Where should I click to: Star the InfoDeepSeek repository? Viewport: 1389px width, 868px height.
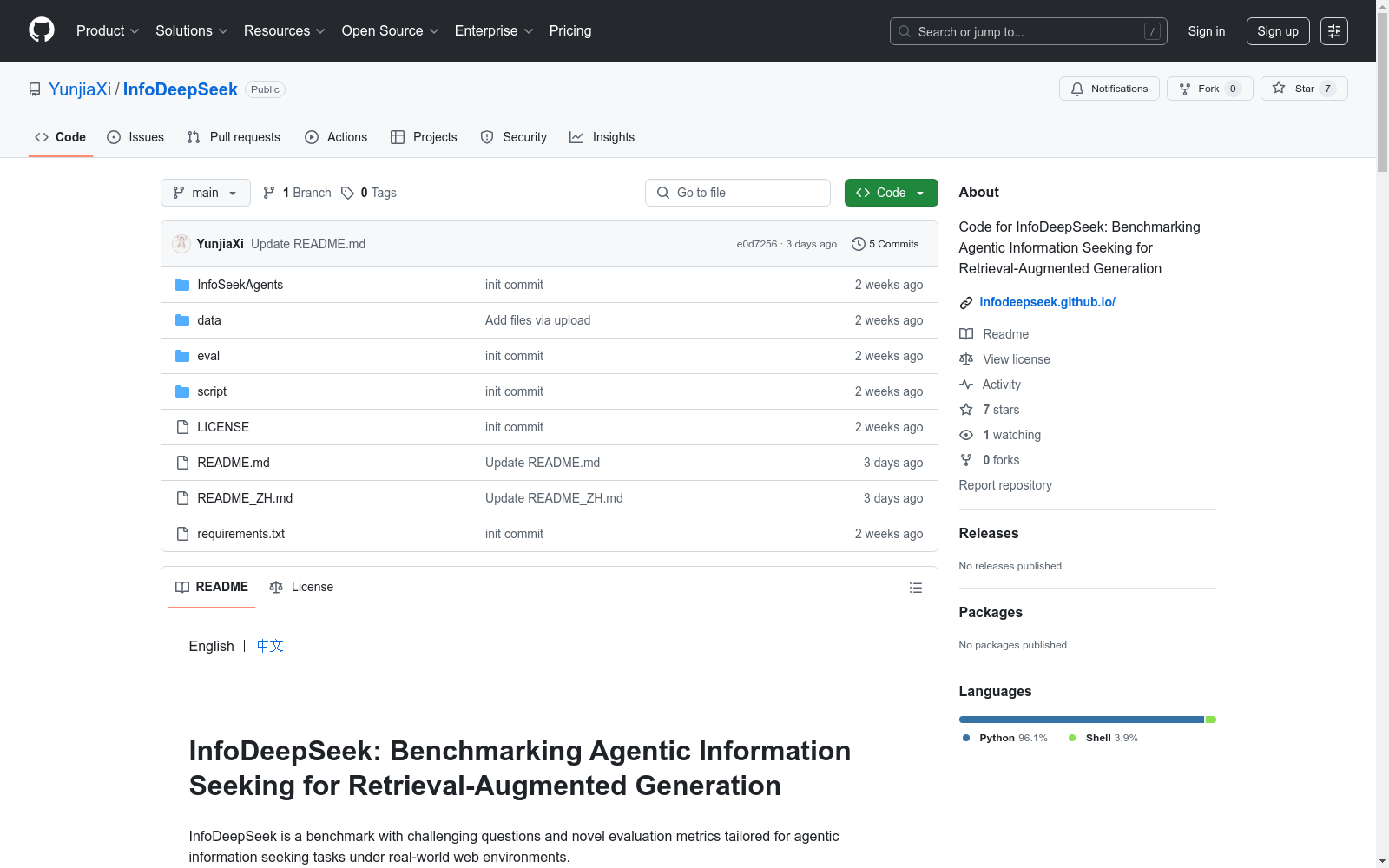click(1304, 89)
